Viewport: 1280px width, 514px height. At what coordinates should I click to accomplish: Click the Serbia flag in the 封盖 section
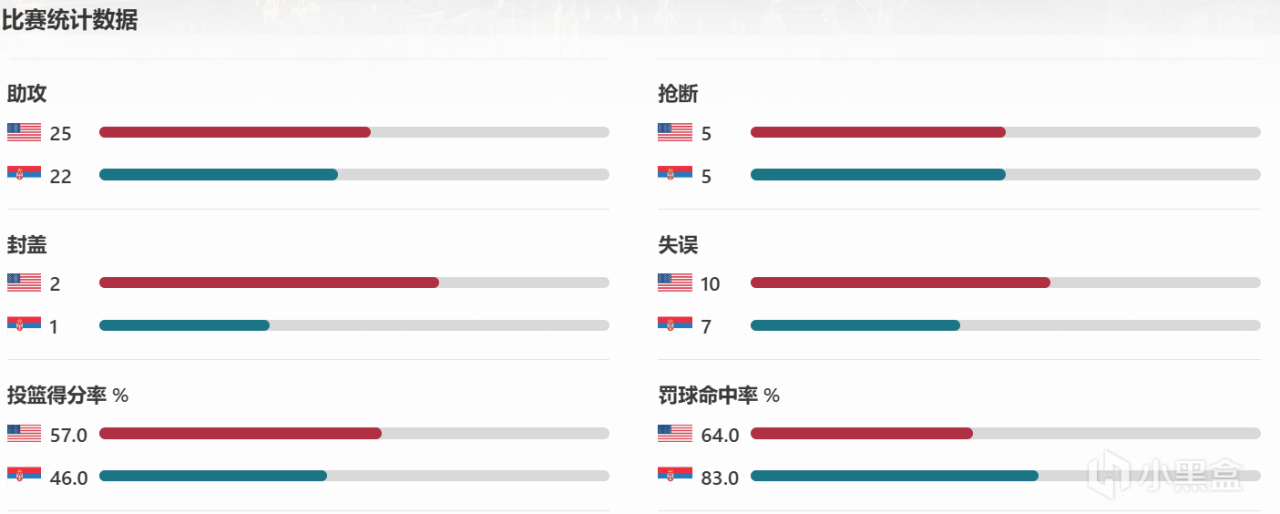[24, 325]
